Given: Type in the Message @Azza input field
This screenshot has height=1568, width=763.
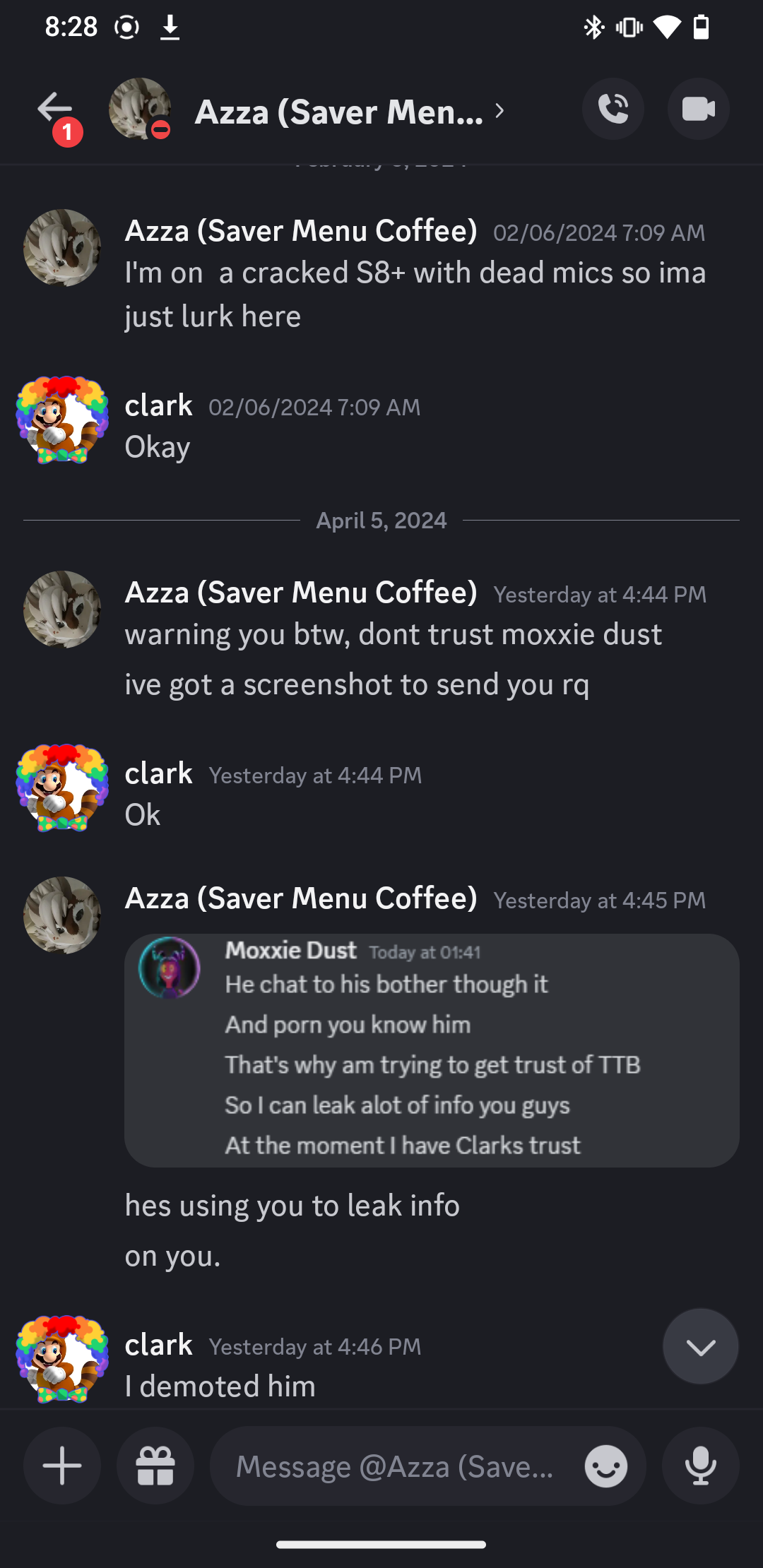Looking at the screenshot, I should (396, 1466).
